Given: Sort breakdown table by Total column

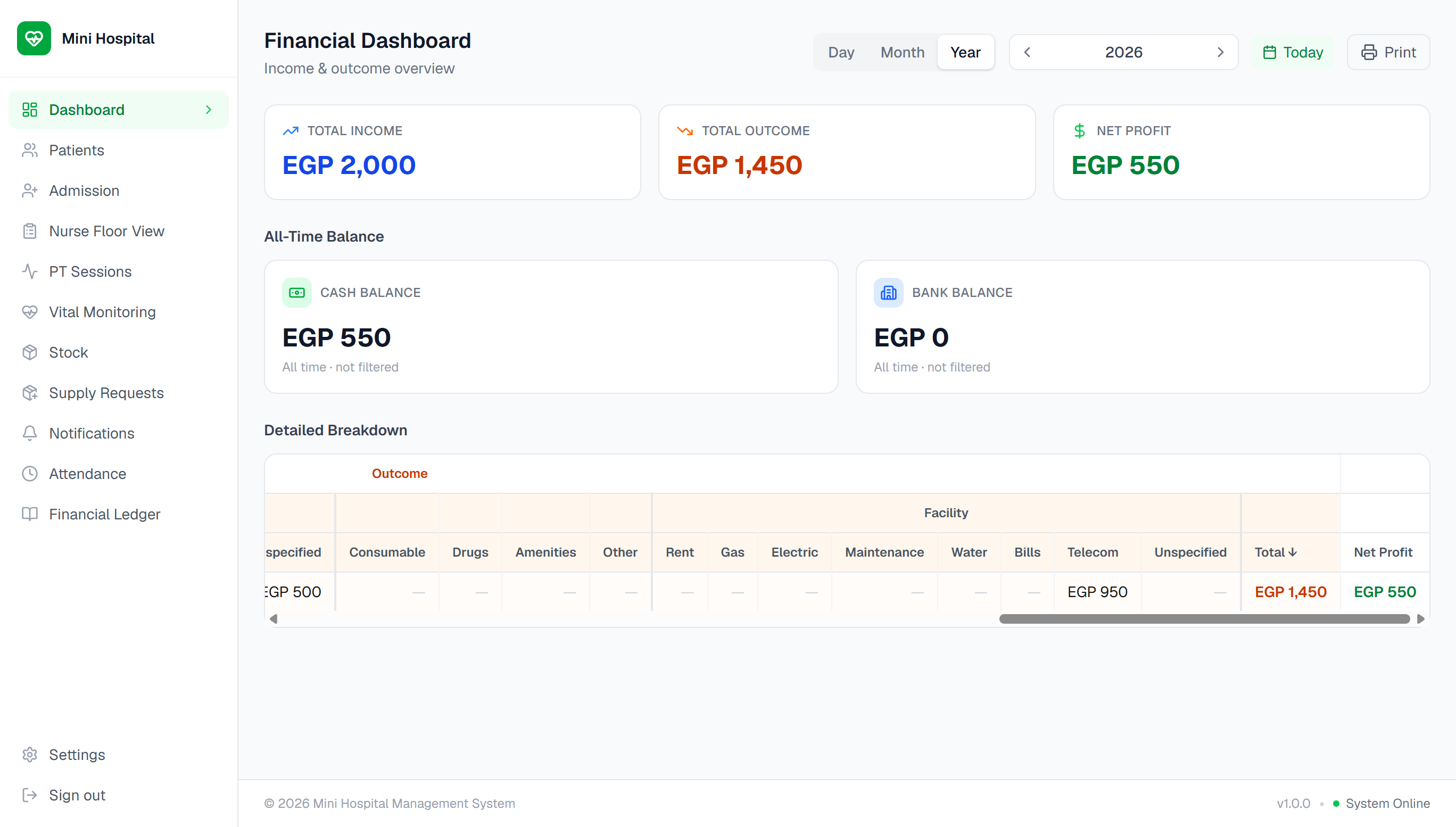Looking at the screenshot, I should [x=1276, y=552].
